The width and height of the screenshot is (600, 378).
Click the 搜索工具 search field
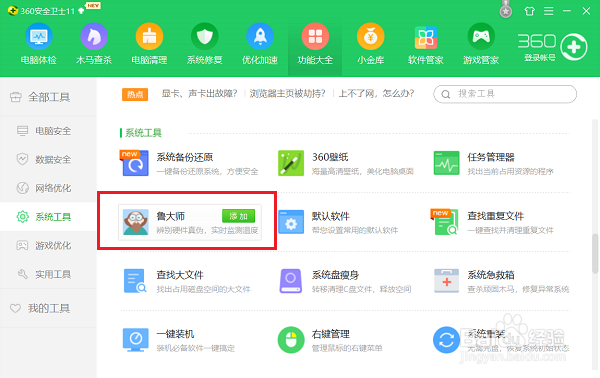click(505, 94)
